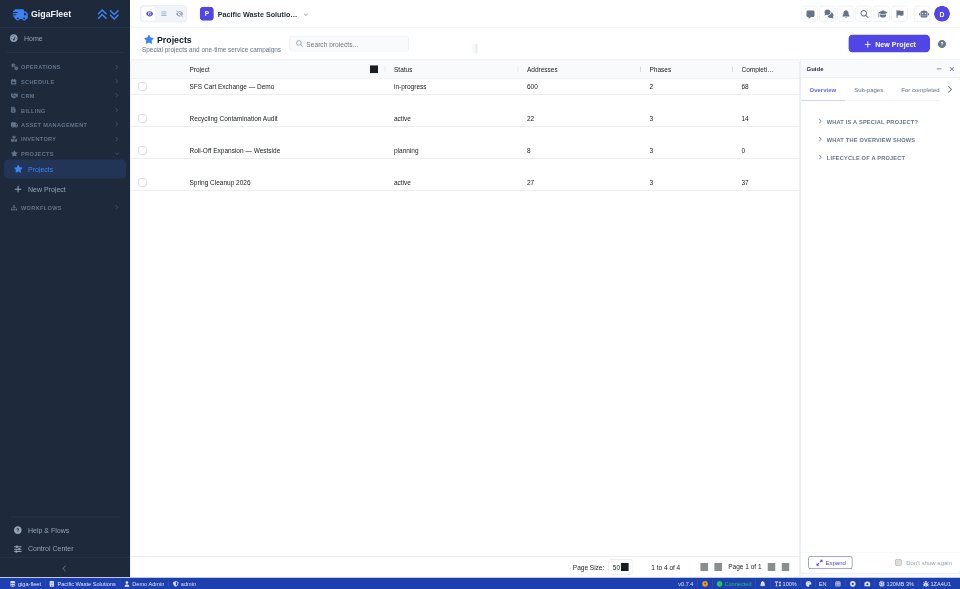
Task: Expand the Workflows sidebar section
Action: click(x=65, y=208)
